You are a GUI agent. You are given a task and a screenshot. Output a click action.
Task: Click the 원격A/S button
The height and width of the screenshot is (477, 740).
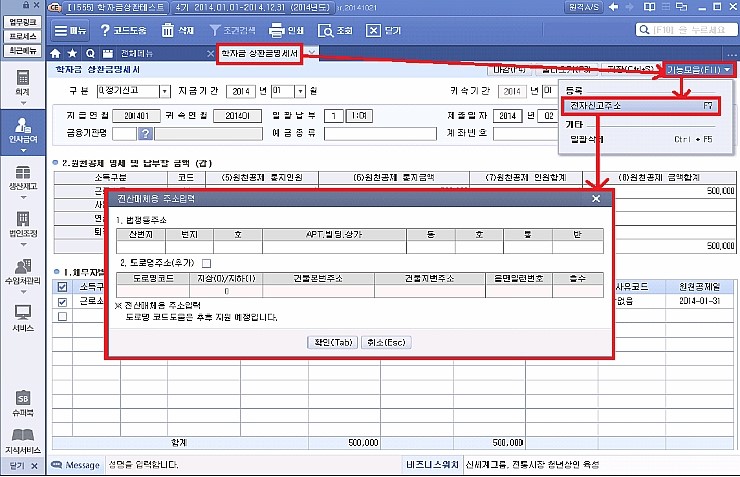[584, 7]
